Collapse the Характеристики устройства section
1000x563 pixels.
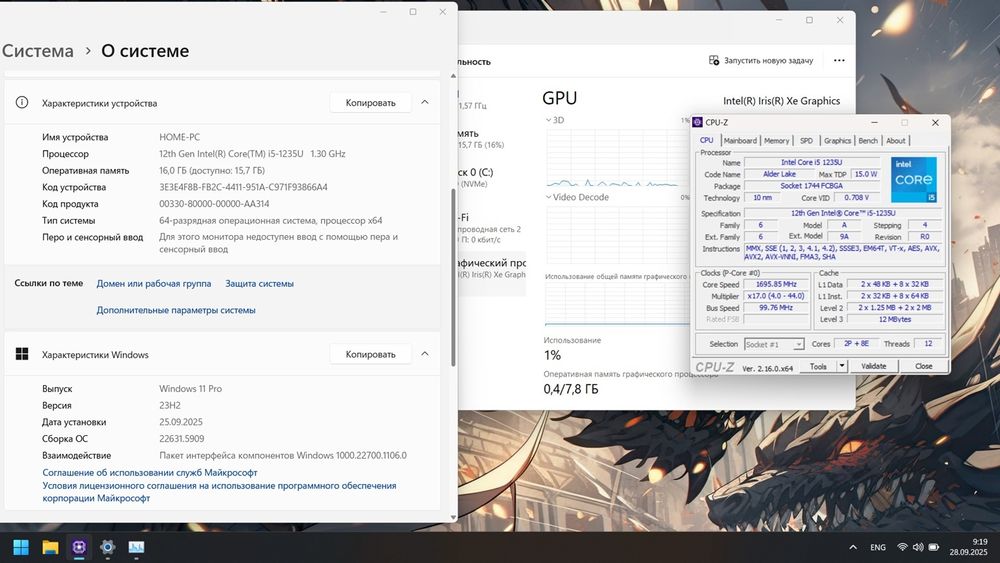tap(425, 102)
